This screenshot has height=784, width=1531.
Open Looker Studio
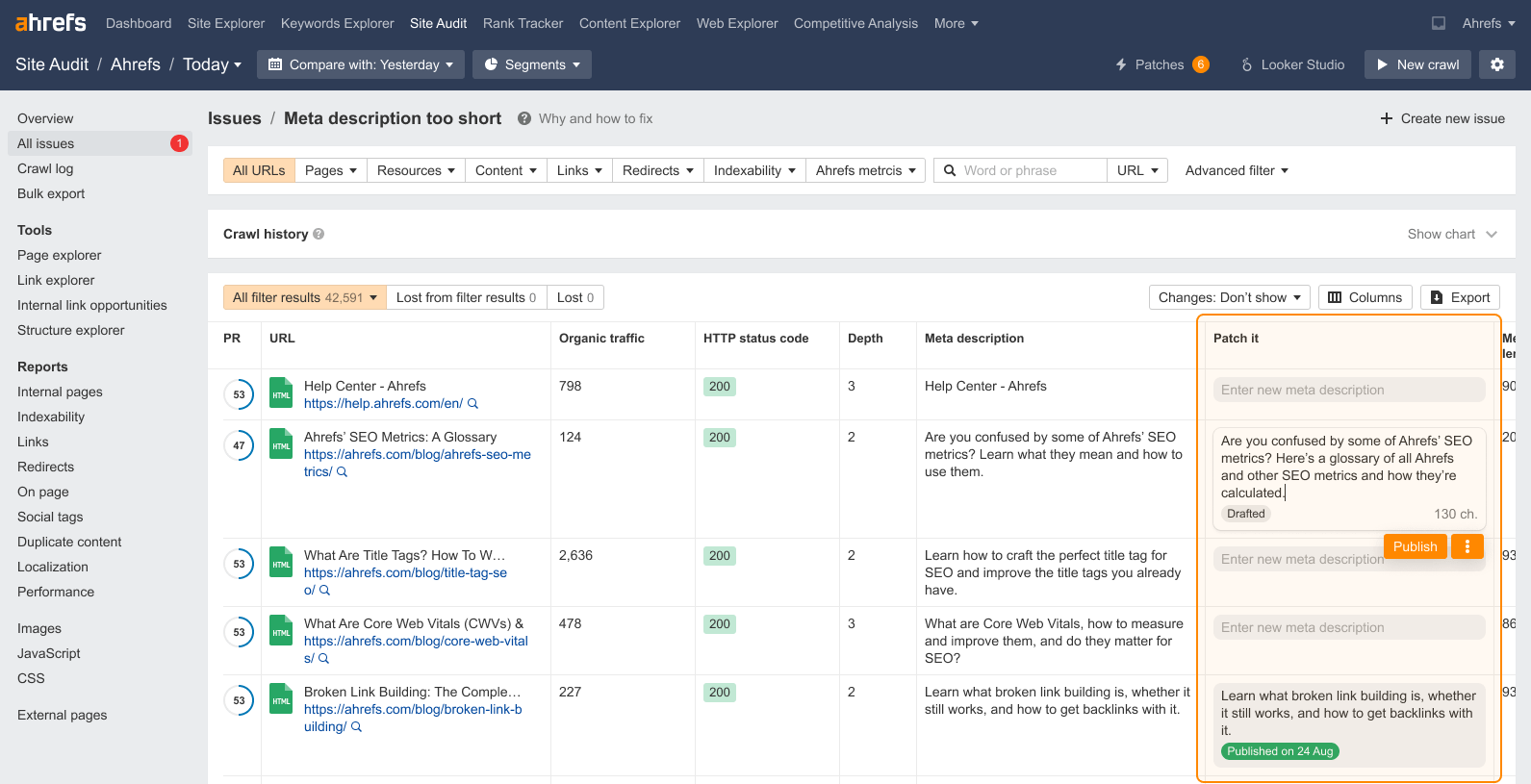(x=1292, y=64)
